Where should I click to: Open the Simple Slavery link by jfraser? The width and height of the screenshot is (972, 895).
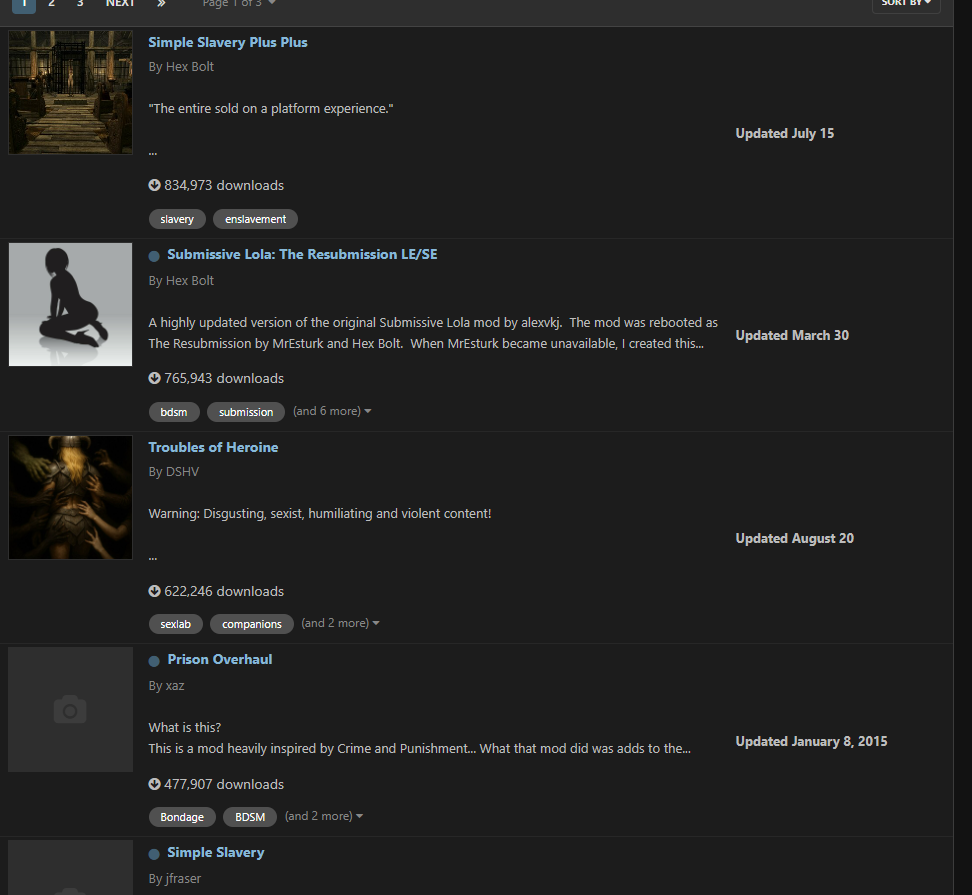point(216,852)
